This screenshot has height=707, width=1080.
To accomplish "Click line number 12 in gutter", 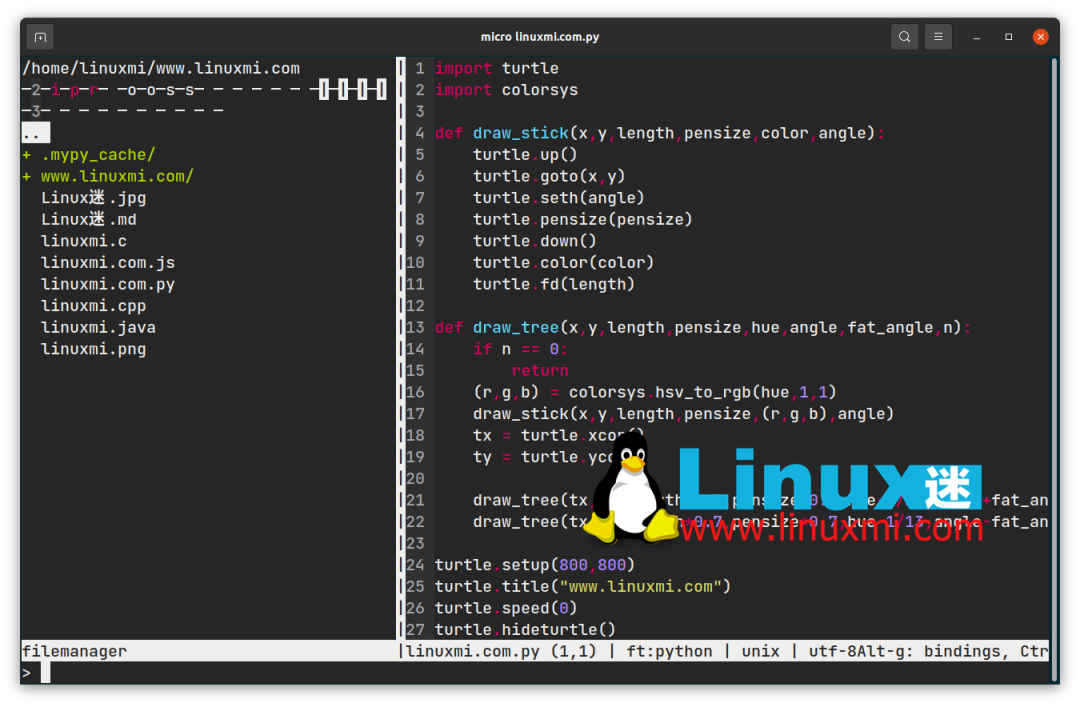I will pyautogui.click(x=415, y=306).
